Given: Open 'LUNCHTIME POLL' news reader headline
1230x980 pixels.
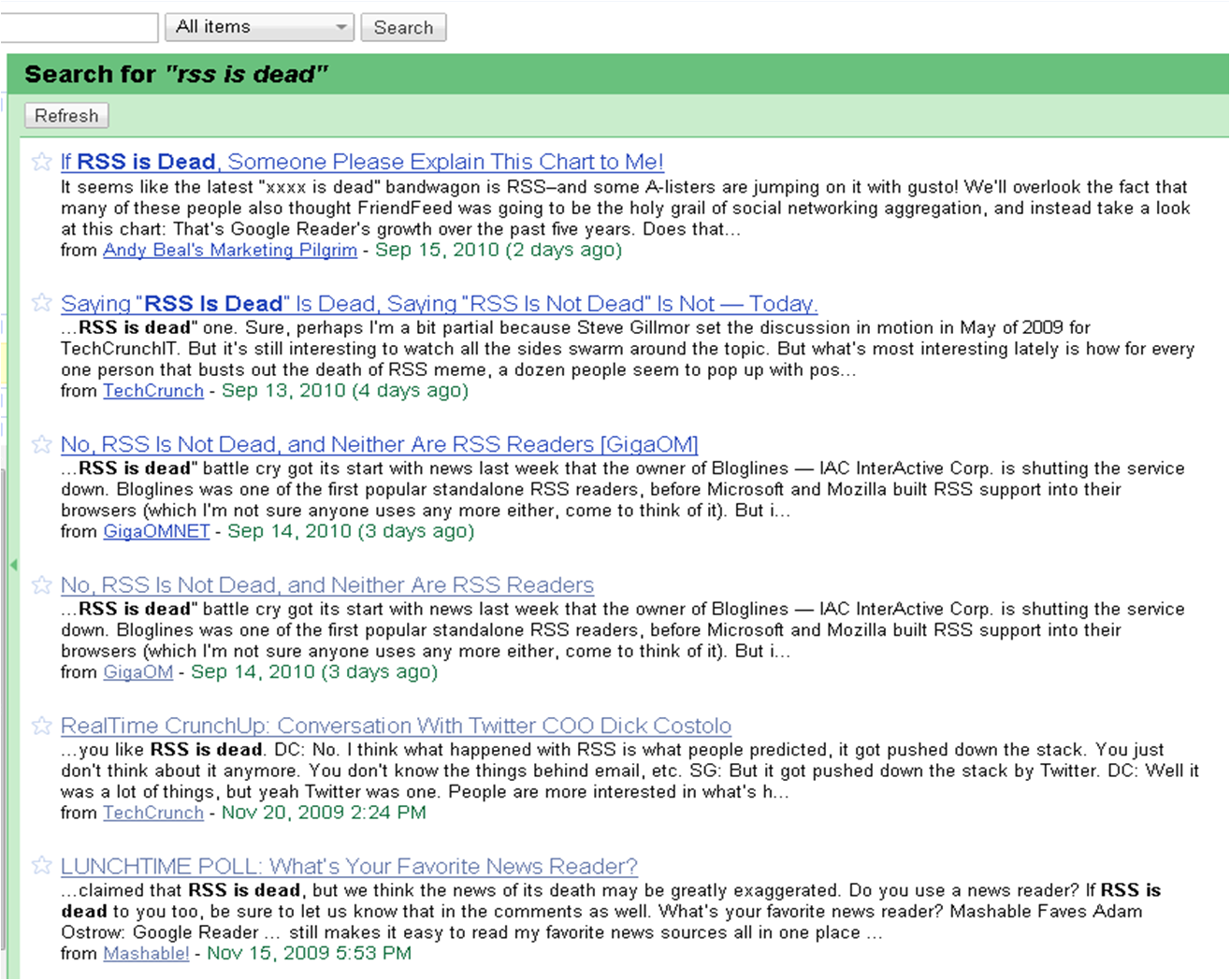Looking at the screenshot, I should click(x=349, y=866).
